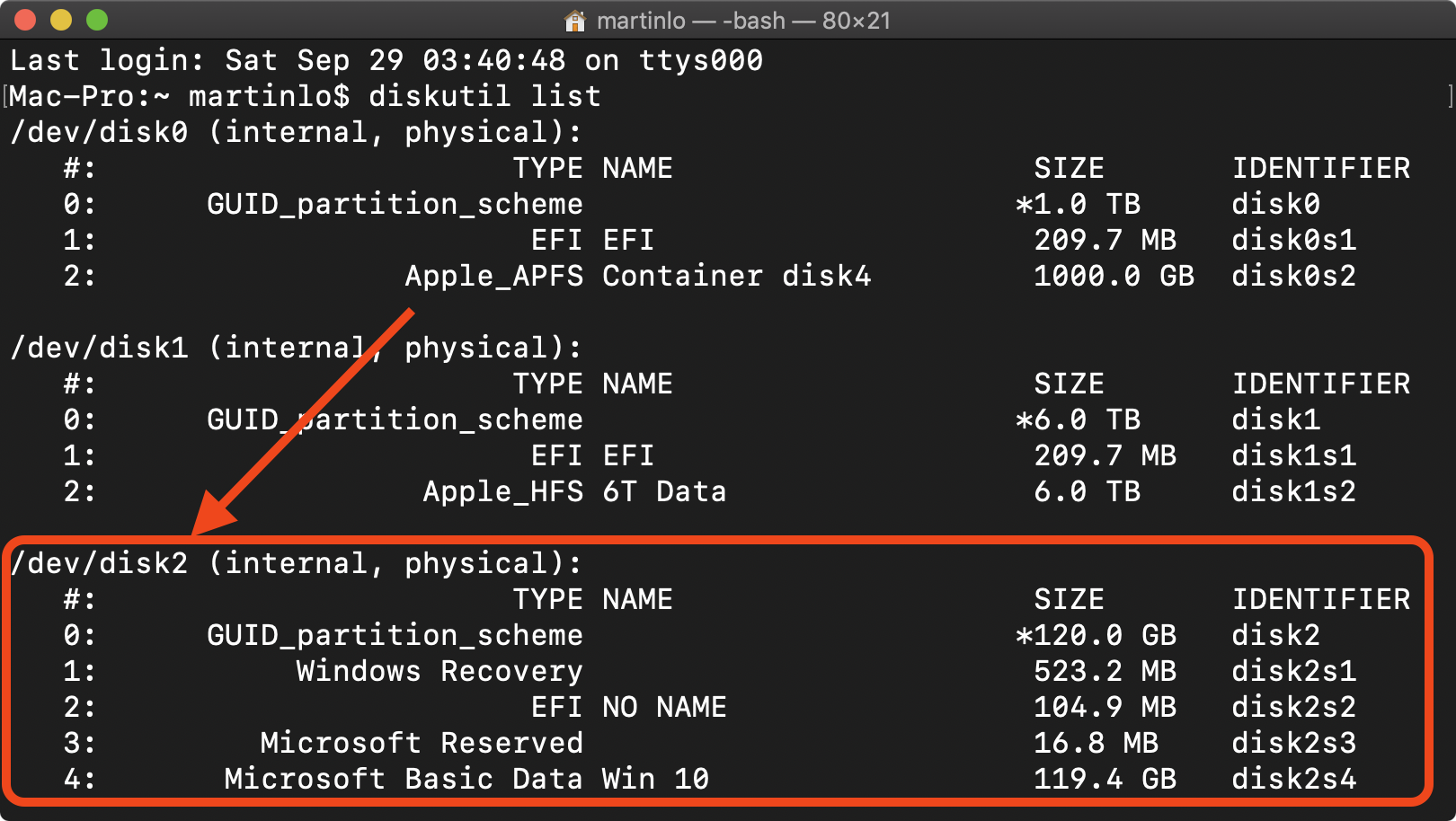1456x821 pixels.
Task: Click the '104.9 MB' size value
Action: coord(1105,707)
